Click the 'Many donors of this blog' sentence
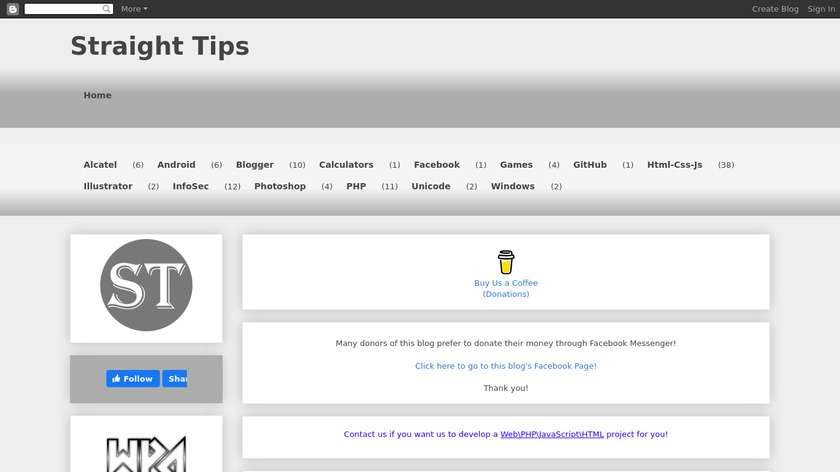This screenshot has width=840, height=472. pos(506,343)
